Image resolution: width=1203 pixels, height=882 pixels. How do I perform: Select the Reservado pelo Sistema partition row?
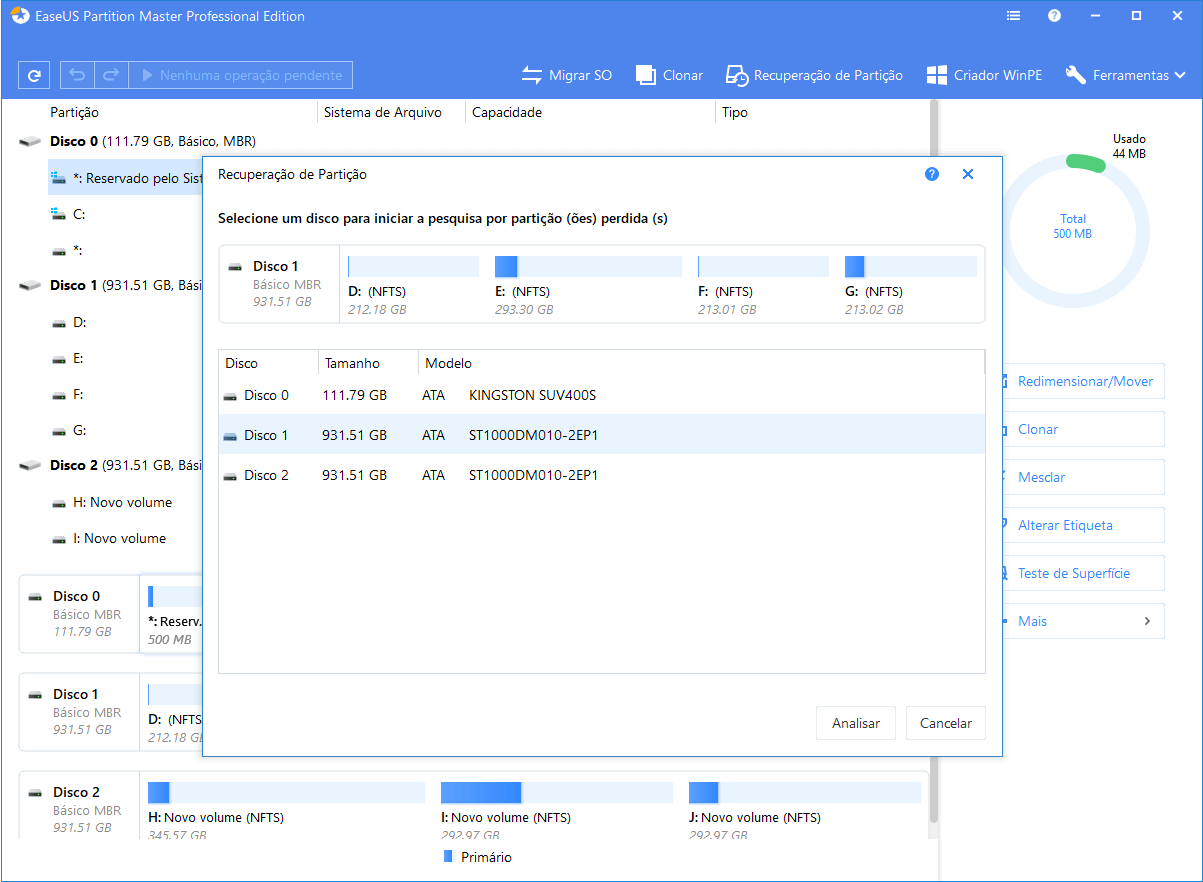[x=126, y=178]
